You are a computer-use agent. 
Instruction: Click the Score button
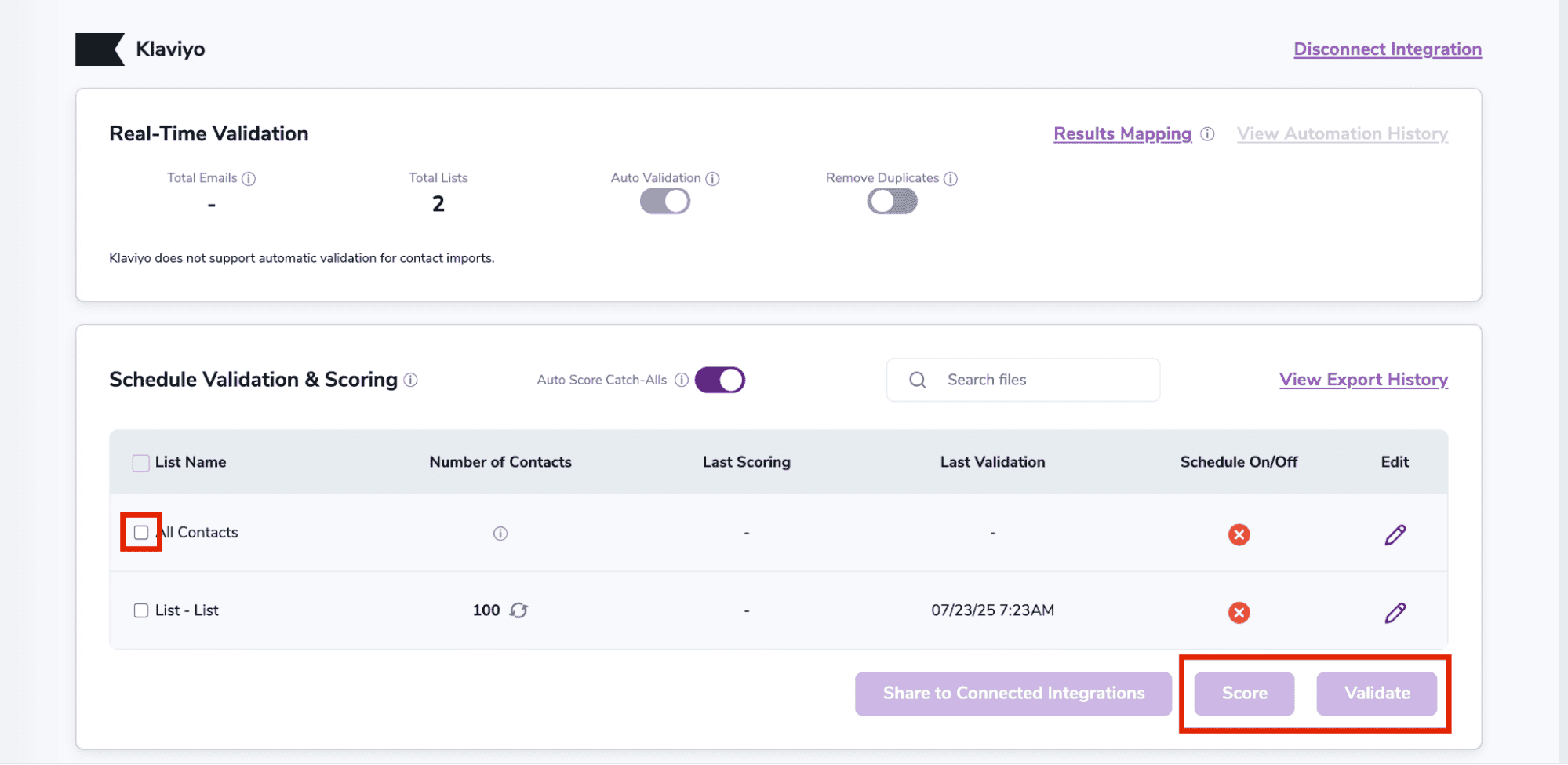[1243, 694]
